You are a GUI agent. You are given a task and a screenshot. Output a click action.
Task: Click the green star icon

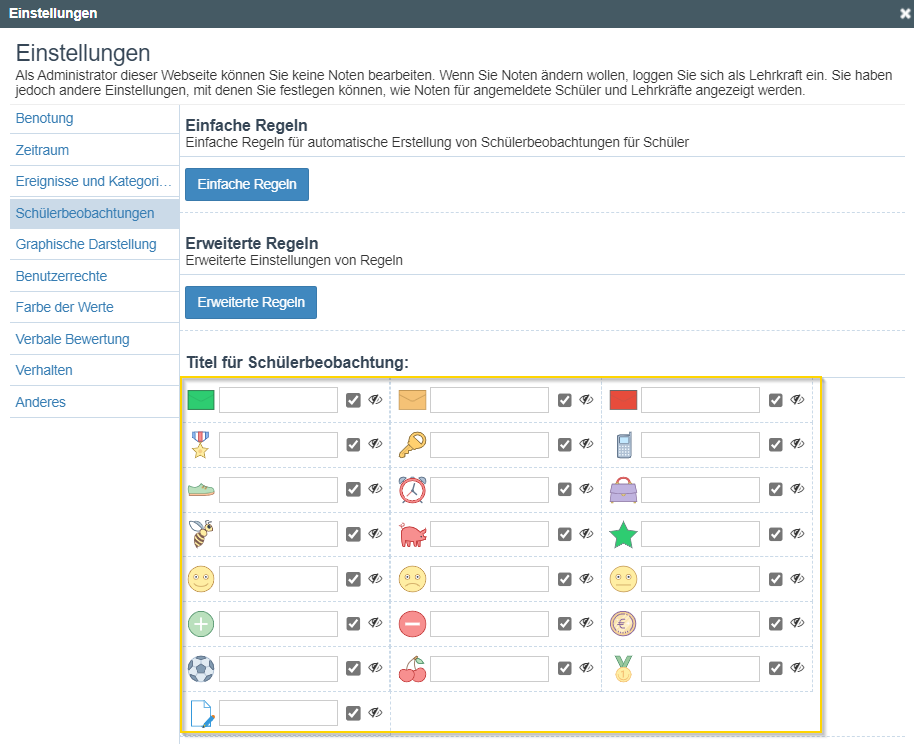point(623,535)
